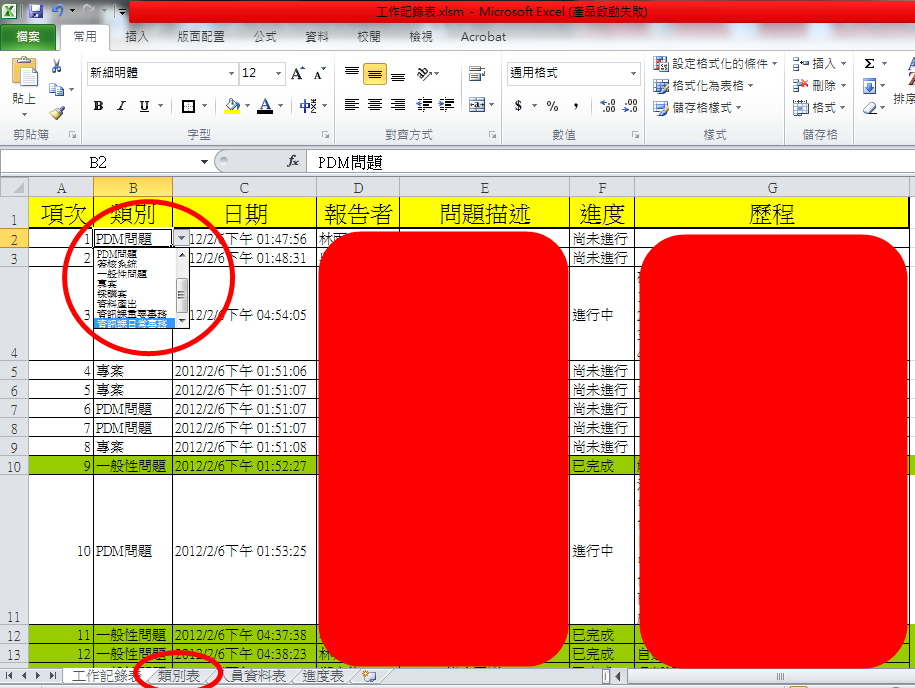Click the Undo icon in title bar
Screen dimensions: 915x688
click(58, 11)
